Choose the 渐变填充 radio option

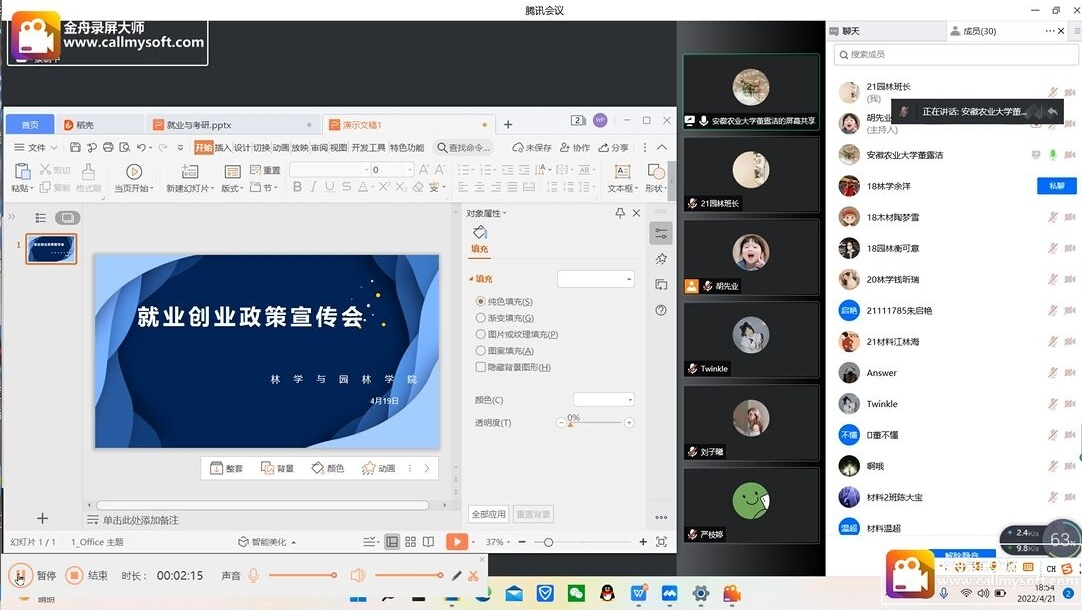coord(481,318)
